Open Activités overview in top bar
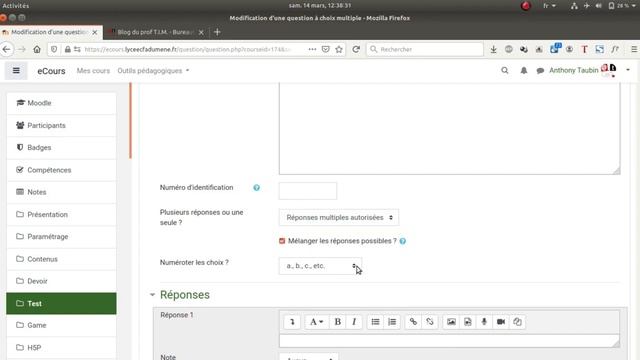Viewport: 640px width, 360px height. pyautogui.click(x=16, y=6)
